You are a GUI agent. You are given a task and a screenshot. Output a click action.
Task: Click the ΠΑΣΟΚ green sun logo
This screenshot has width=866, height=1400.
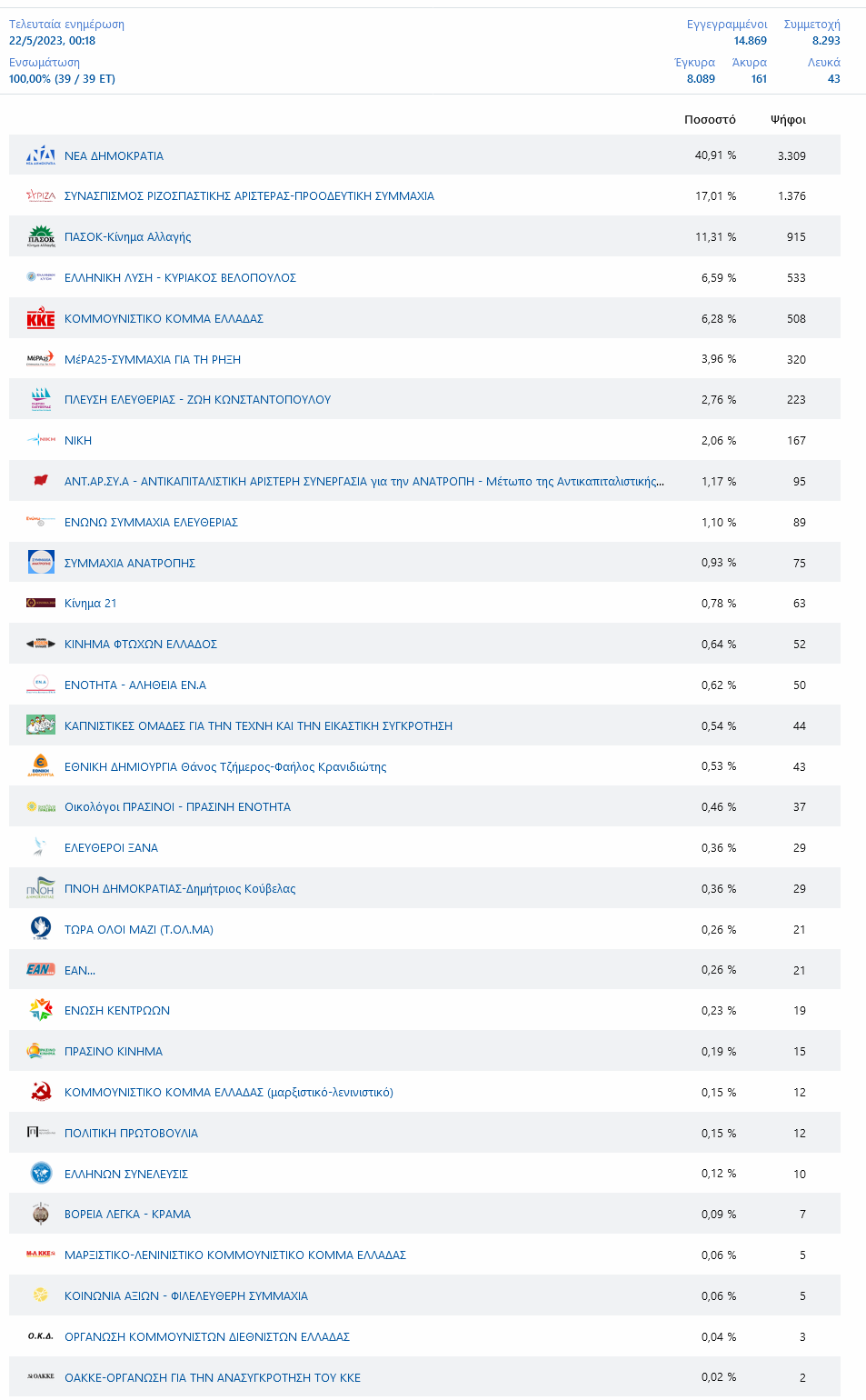(x=41, y=237)
